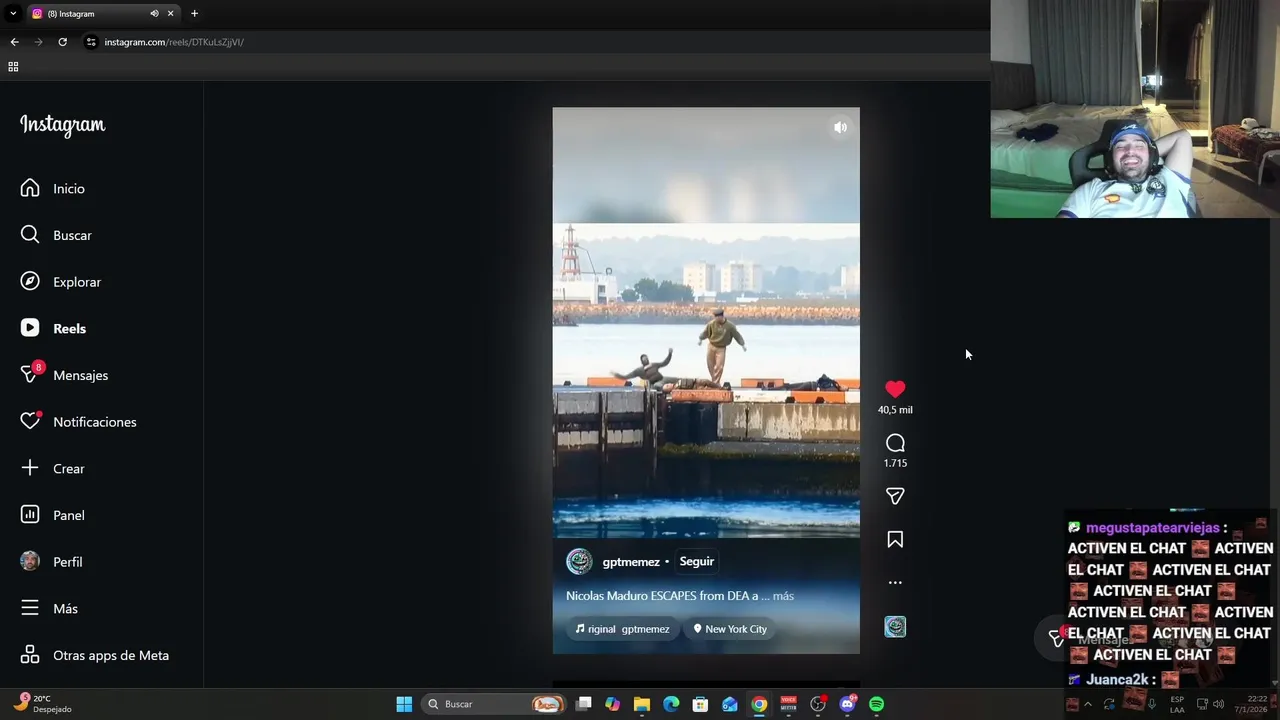Open original audio gptmemez chip
Viewport: 1280px width, 720px height.
click(x=622, y=629)
